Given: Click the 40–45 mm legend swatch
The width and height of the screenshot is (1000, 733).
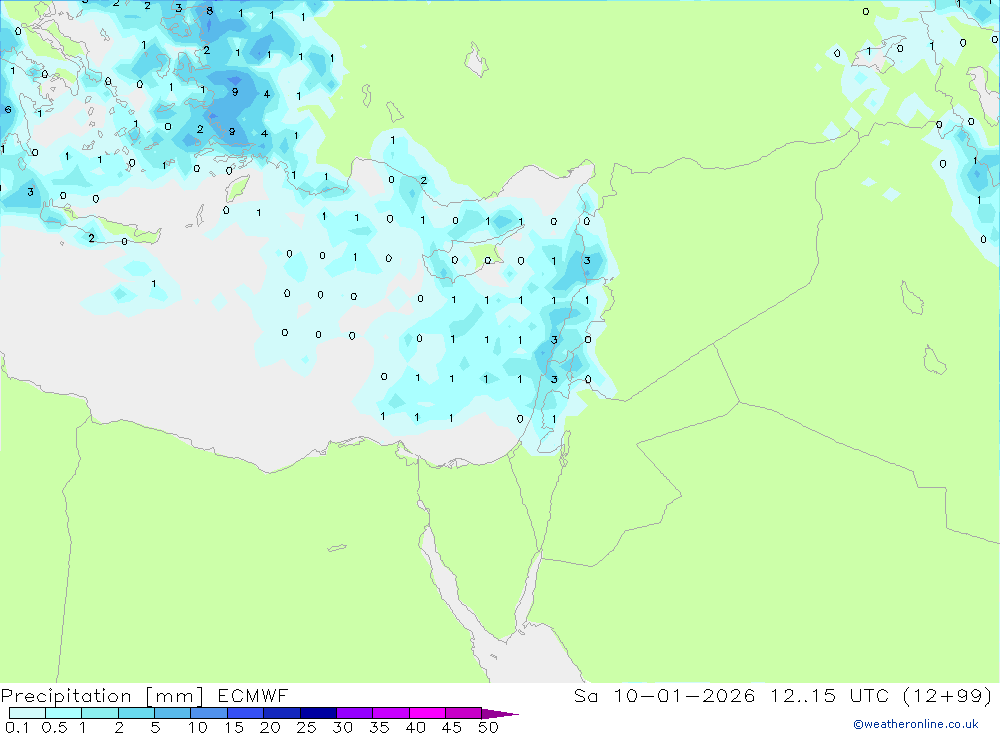Looking at the screenshot, I should click(x=427, y=713).
